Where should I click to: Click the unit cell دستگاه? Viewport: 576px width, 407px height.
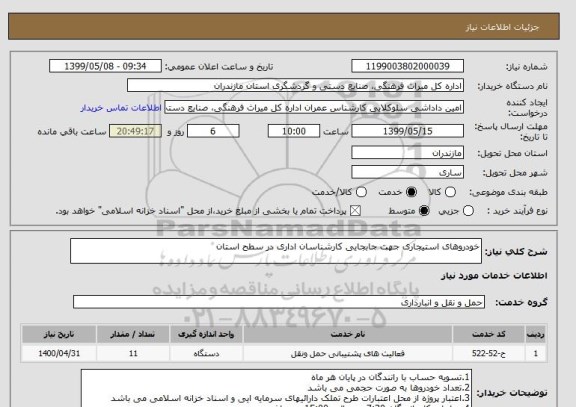206,353
